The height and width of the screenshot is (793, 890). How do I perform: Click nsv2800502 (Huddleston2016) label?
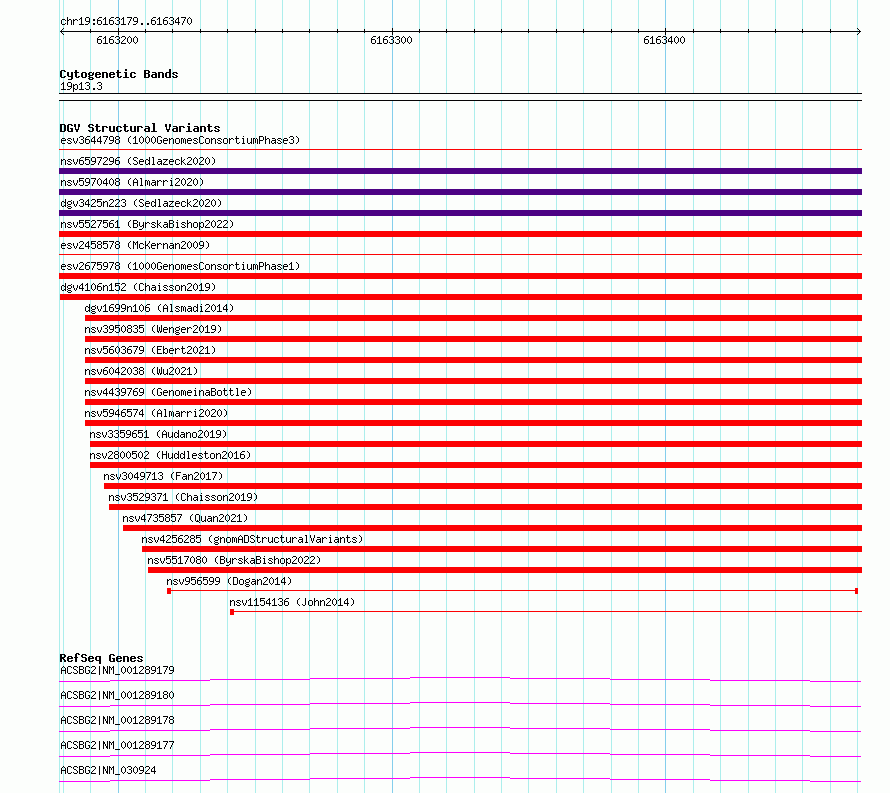click(x=170, y=455)
